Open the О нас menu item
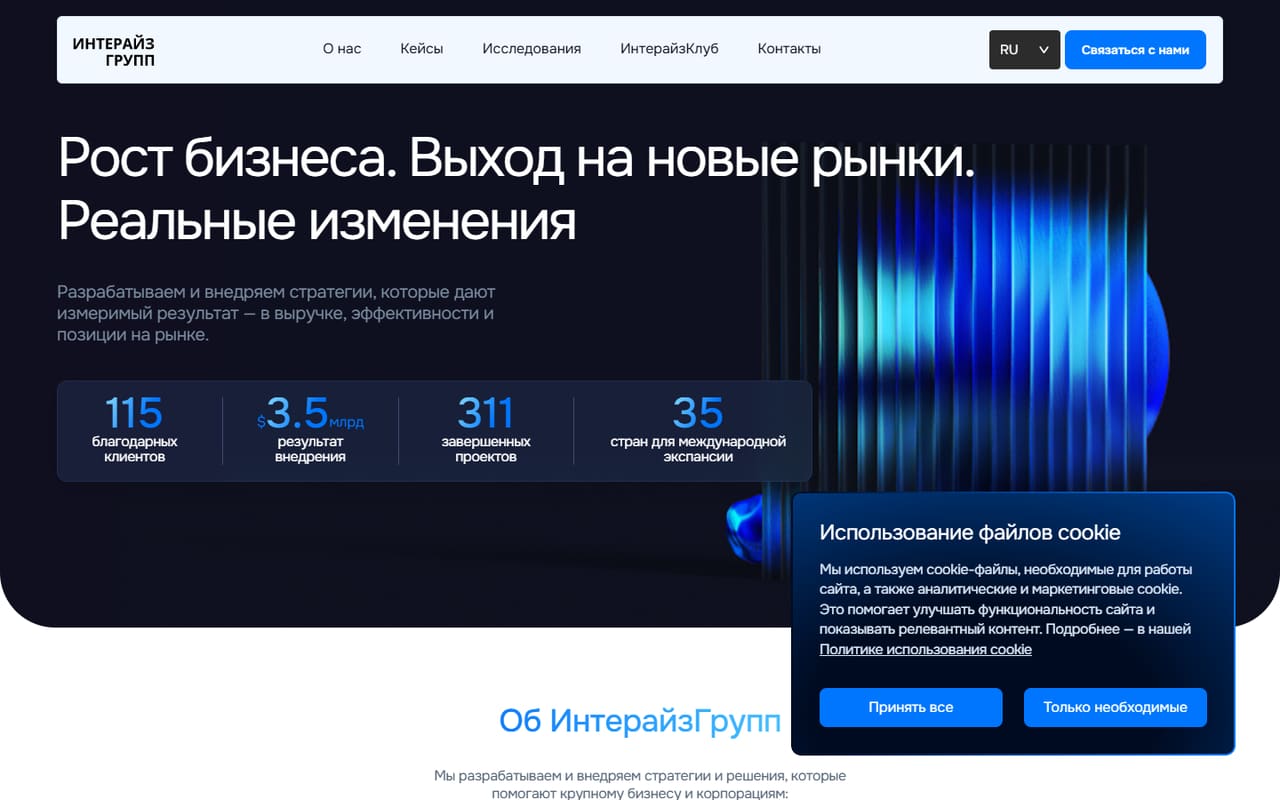The height and width of the screenshot is (800, 1280). tap(342, 49)
